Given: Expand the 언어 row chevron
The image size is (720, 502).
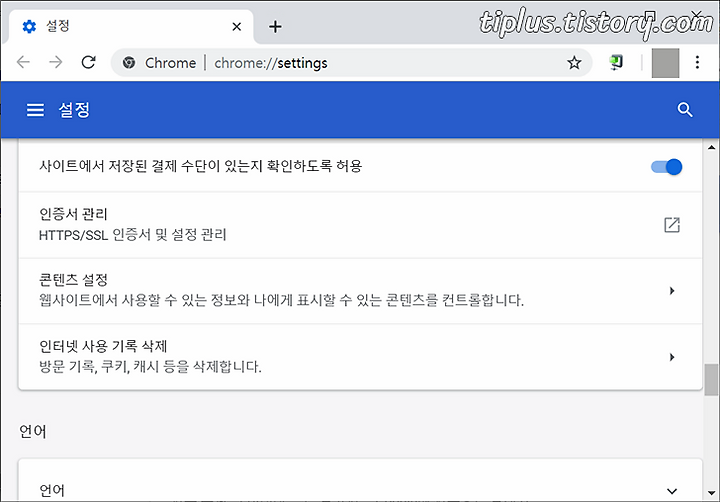Looking at the screenshot, I should (672, 491).
